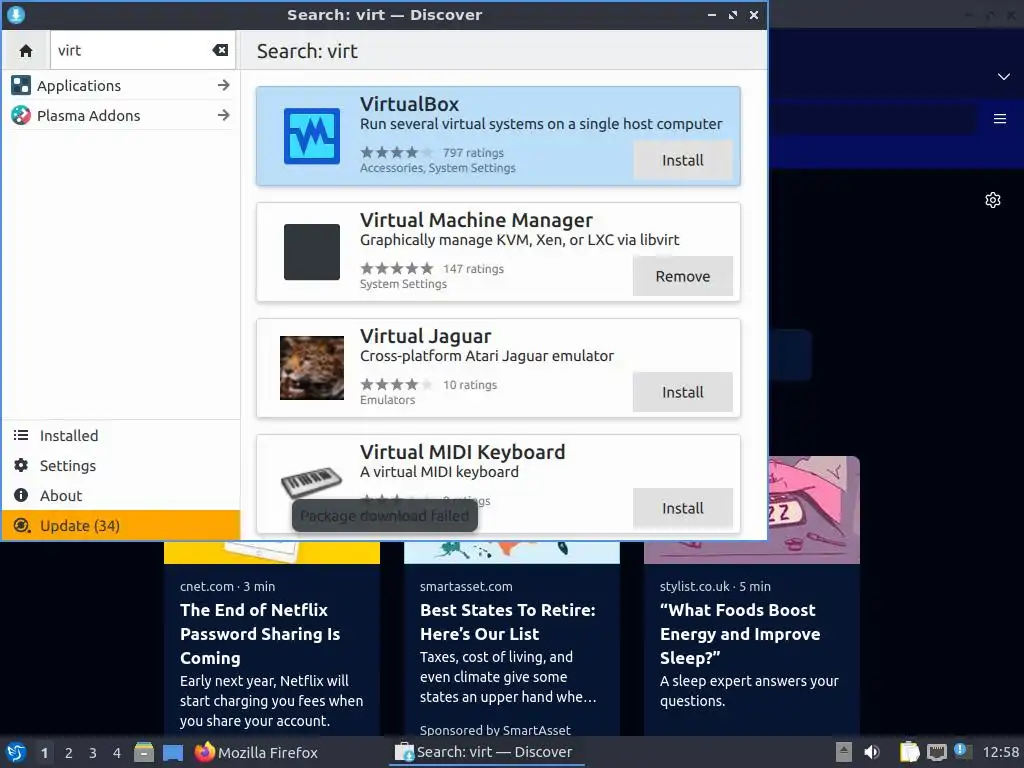Go to the Discover home page
The width and height of the screenshot is (1024, 768).
[x=26, y=51]
